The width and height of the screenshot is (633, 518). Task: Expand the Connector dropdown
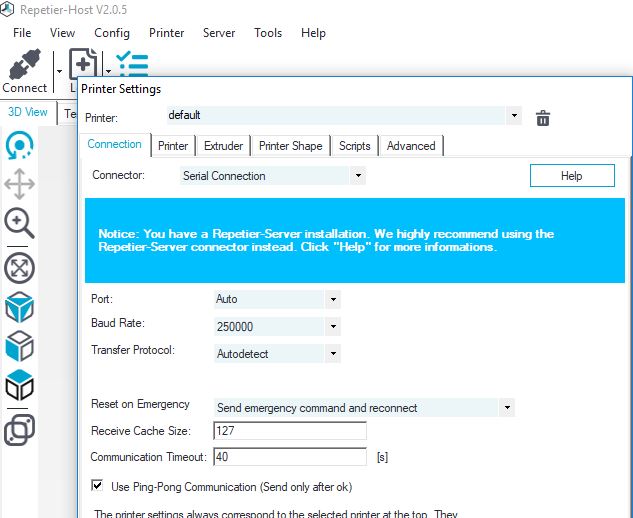click(x=272, y=176)
